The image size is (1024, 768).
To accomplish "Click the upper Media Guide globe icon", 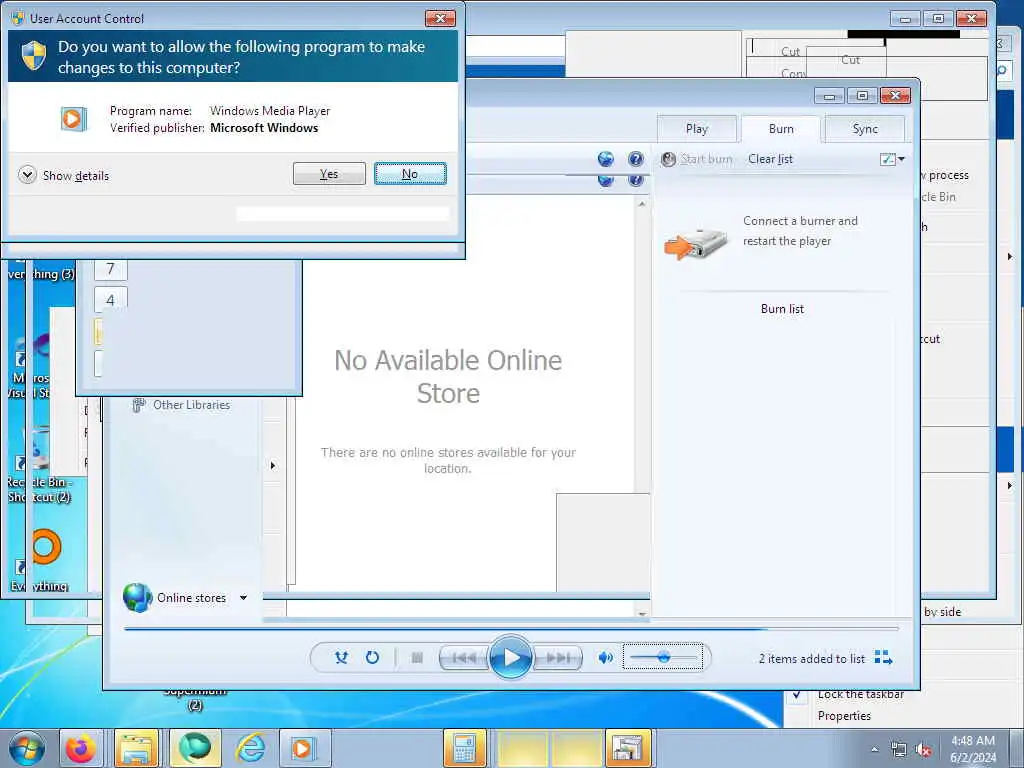I will pyautogui.click(x=605, y=159).
